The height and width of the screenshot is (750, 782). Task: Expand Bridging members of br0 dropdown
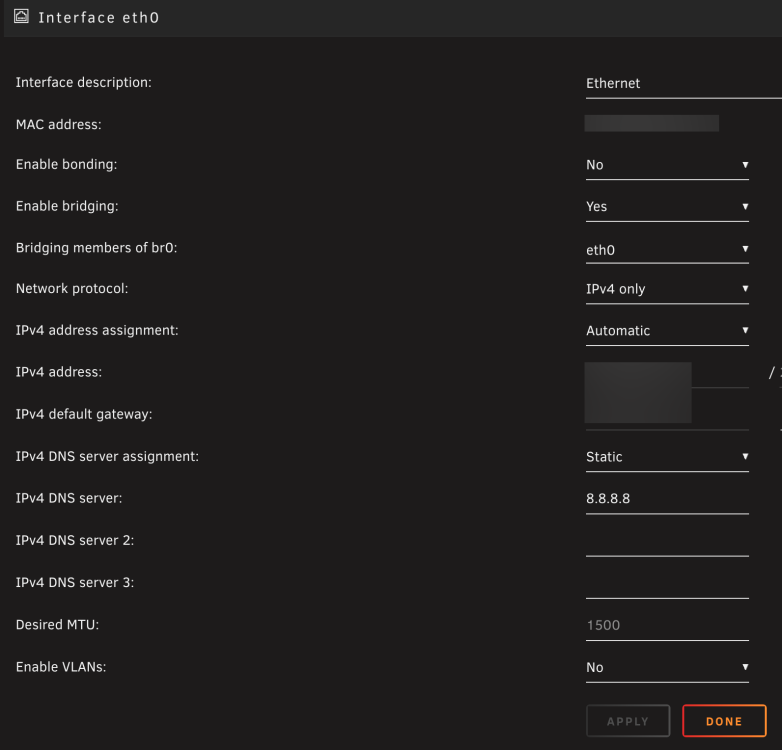[x=667, y=249]
